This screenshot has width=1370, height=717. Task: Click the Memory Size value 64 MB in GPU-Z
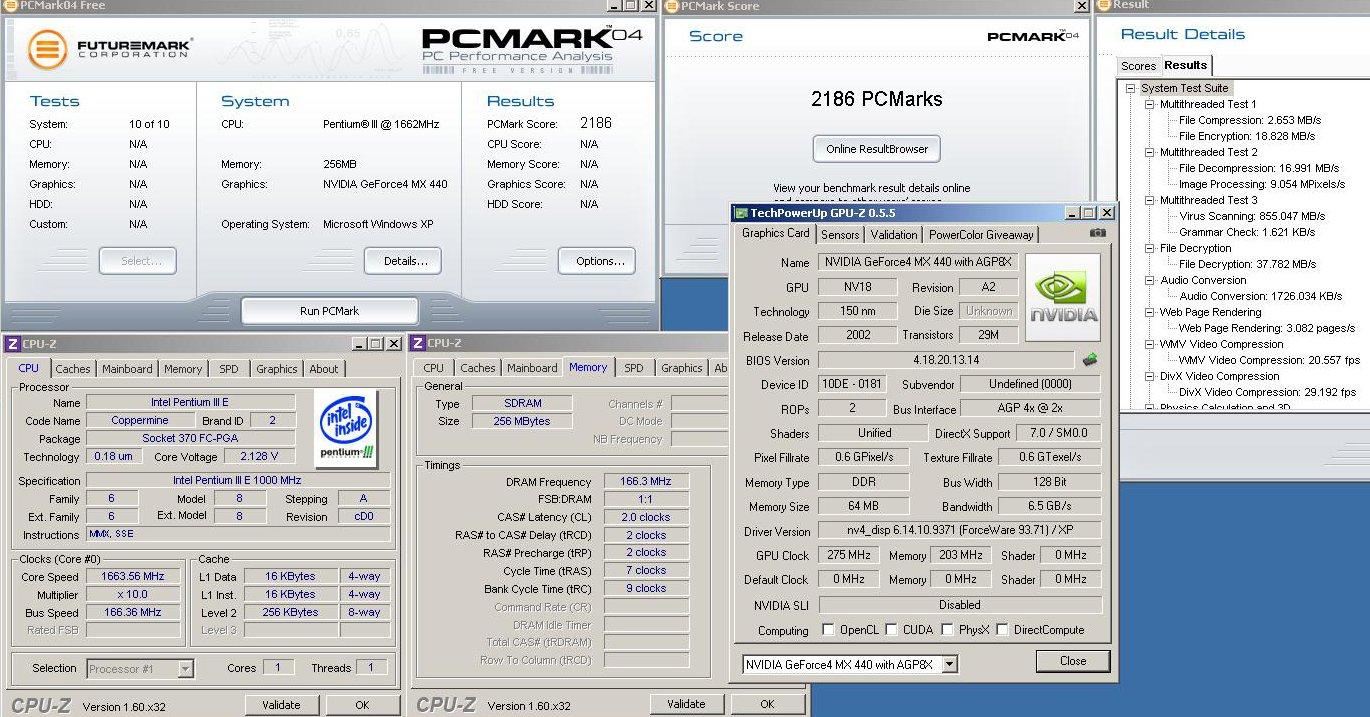[x=864, y=507]
